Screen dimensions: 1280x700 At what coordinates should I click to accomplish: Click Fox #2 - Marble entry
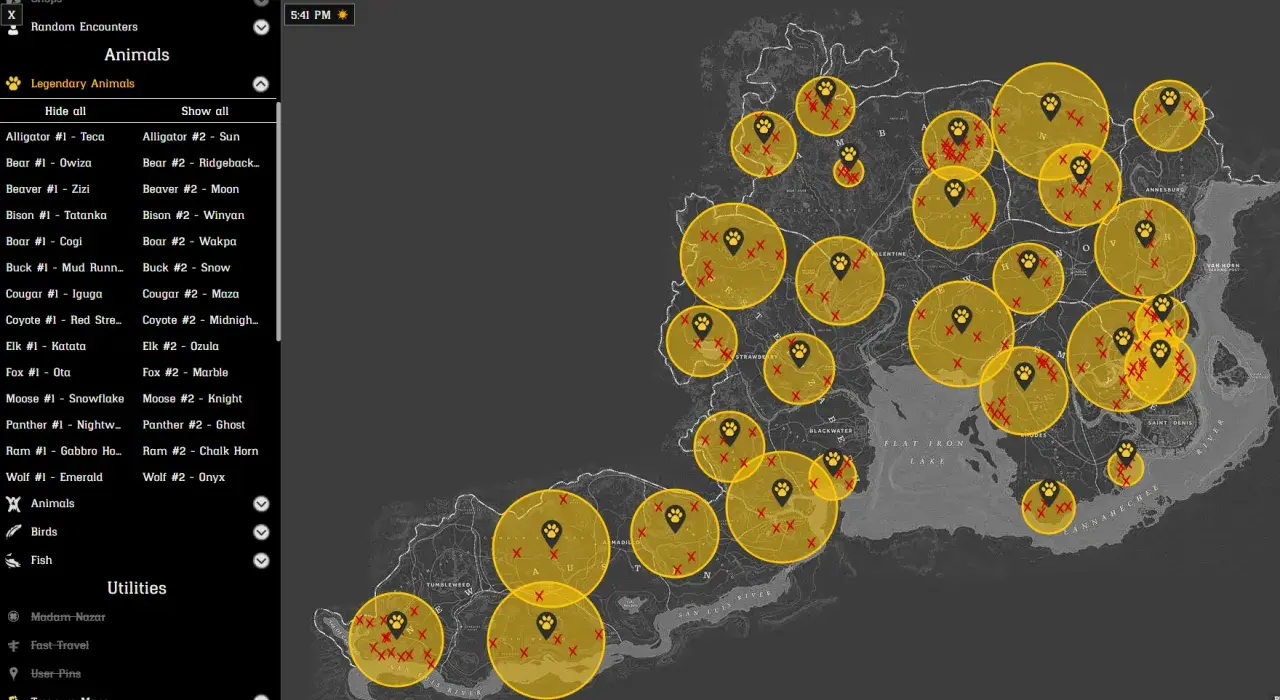185,372
